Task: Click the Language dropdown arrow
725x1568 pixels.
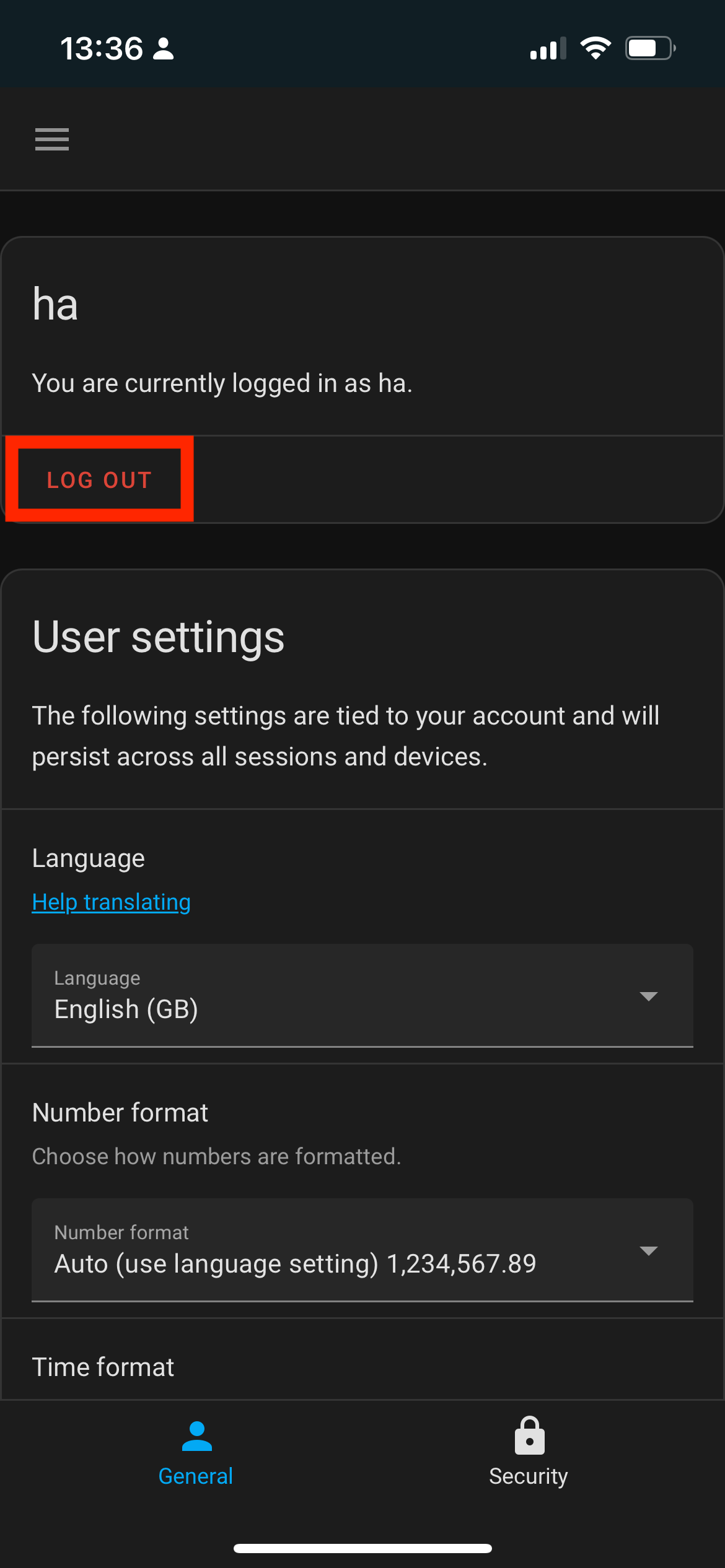Action: point(648,996)
